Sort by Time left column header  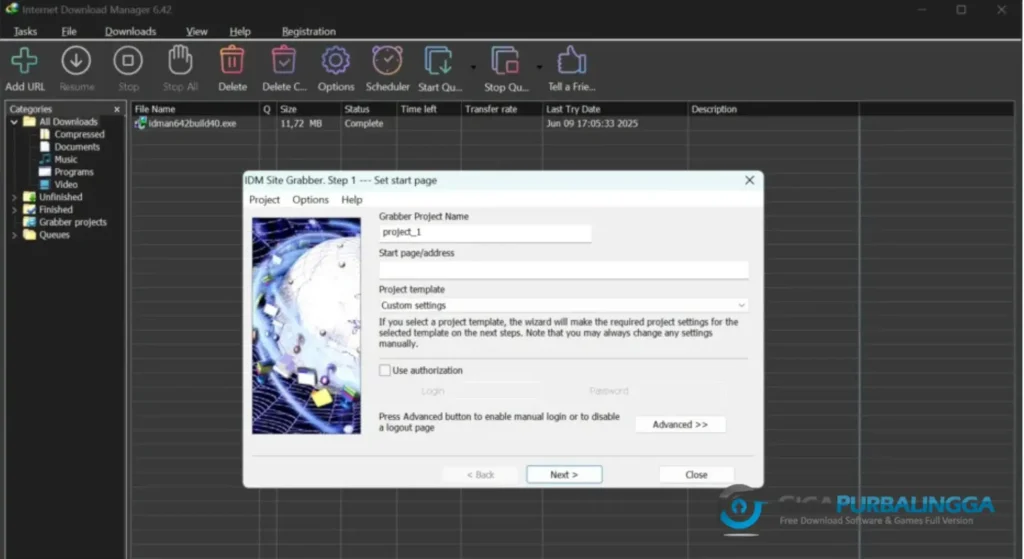point(428,109)
